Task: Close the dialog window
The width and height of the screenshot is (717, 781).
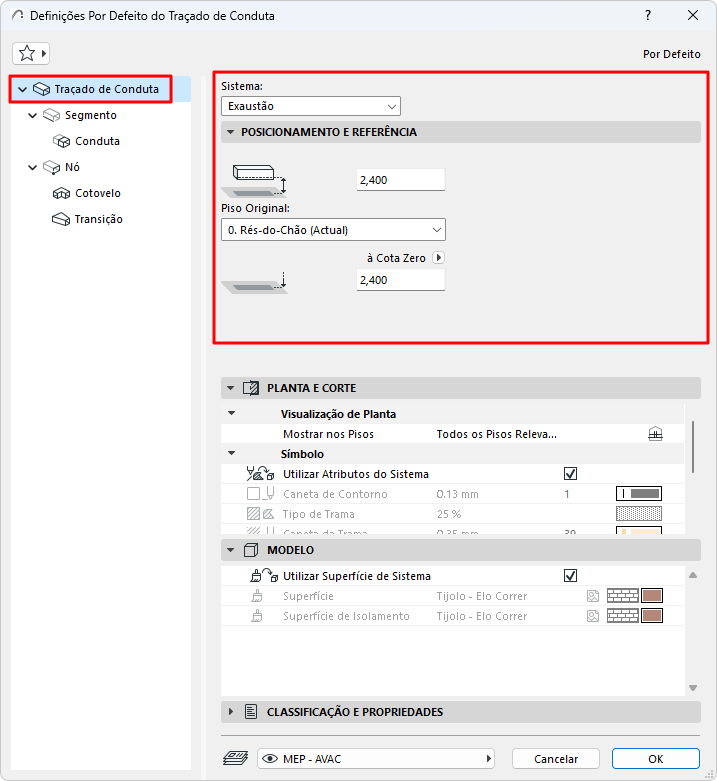Action: [x=693, y=15]
